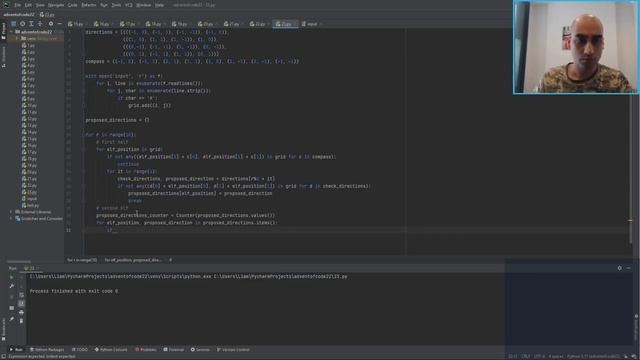Click down-arrow in Run console

(x=21, y=286)
